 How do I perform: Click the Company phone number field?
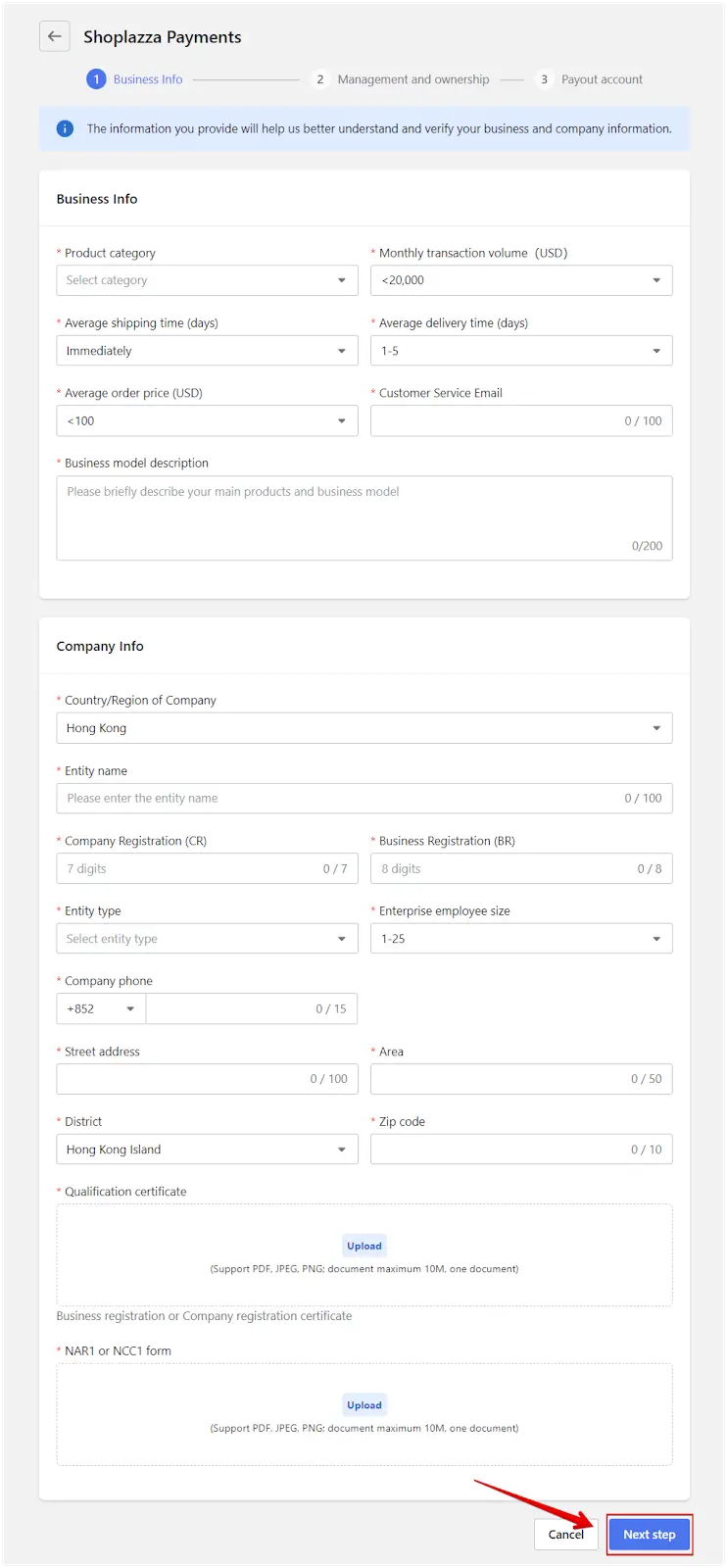point(252,1008)
